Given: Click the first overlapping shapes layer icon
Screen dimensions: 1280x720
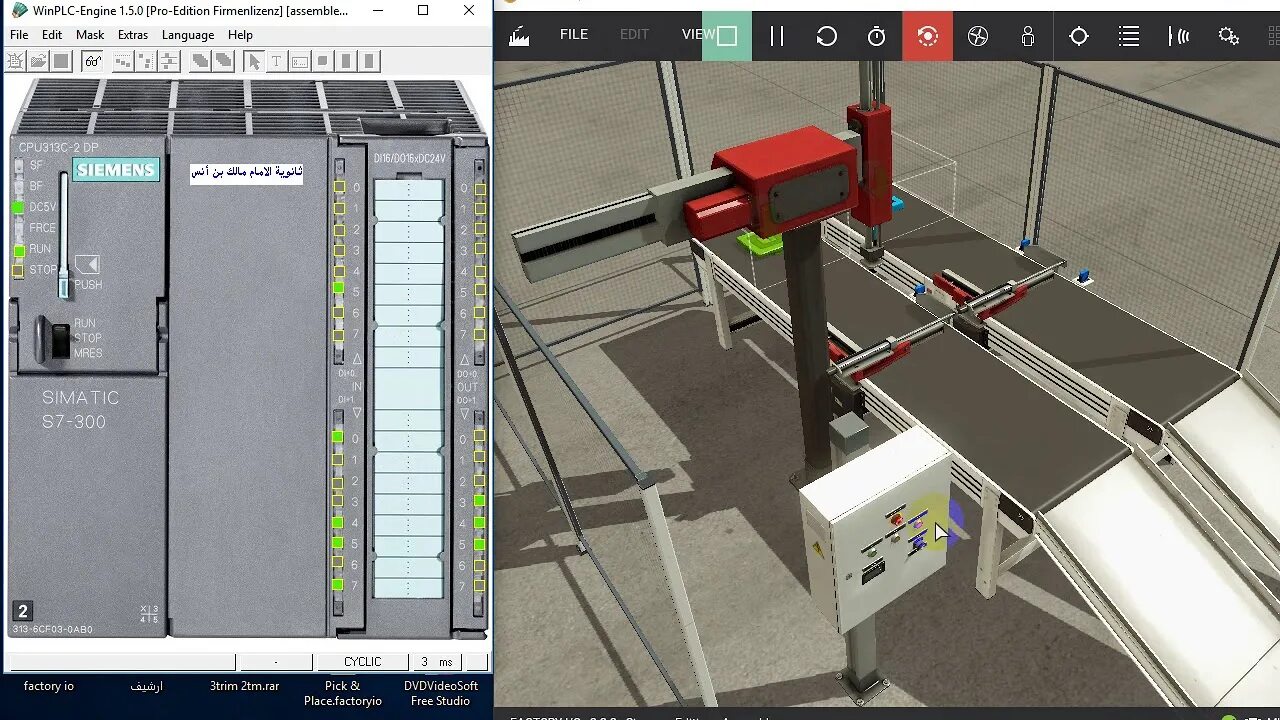Looking at the screenshot, I should click(200, 61).
